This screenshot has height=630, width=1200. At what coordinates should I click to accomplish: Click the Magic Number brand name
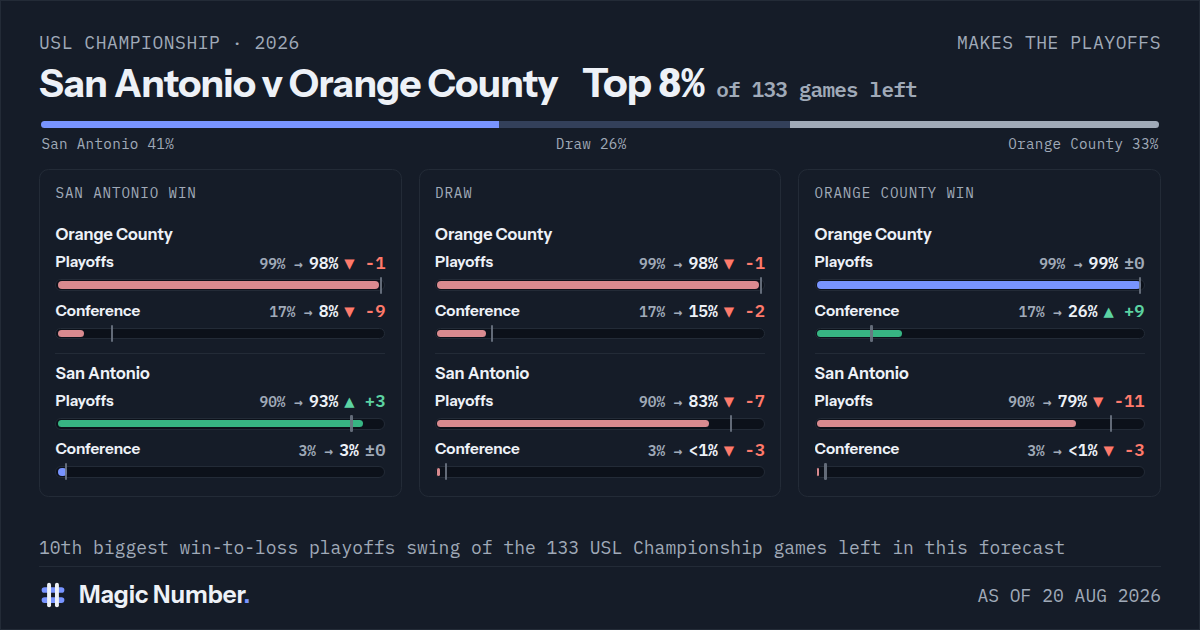click(x=164, y=595)
